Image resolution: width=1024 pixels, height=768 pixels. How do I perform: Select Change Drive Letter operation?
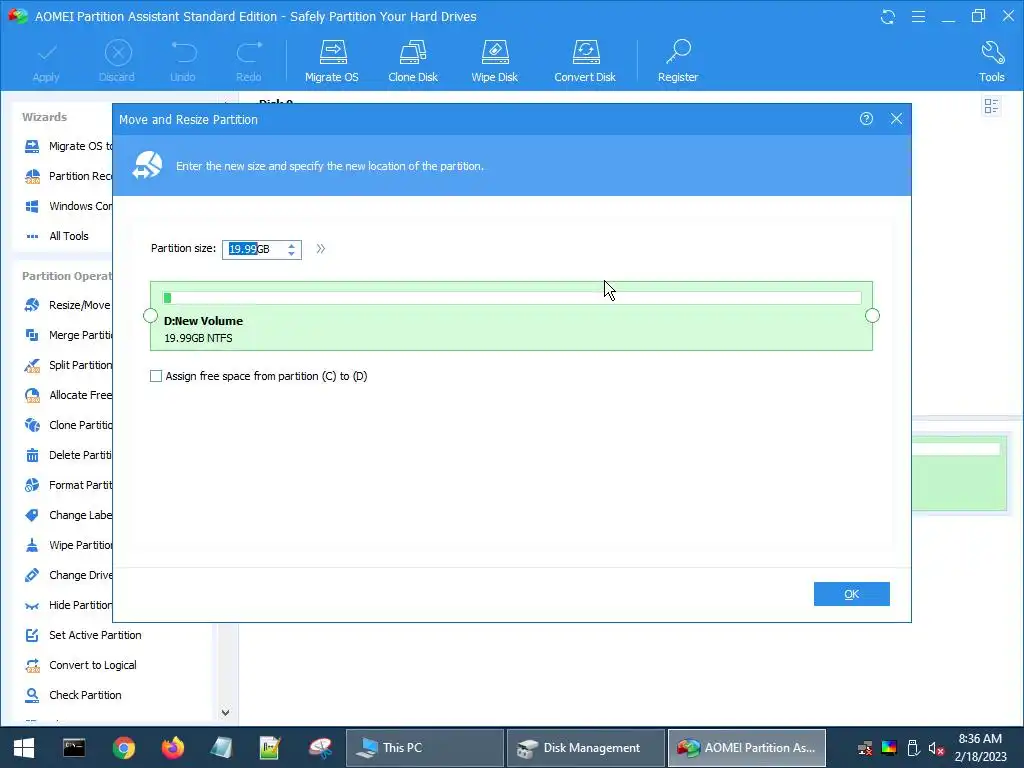click(x=68, y=575)
